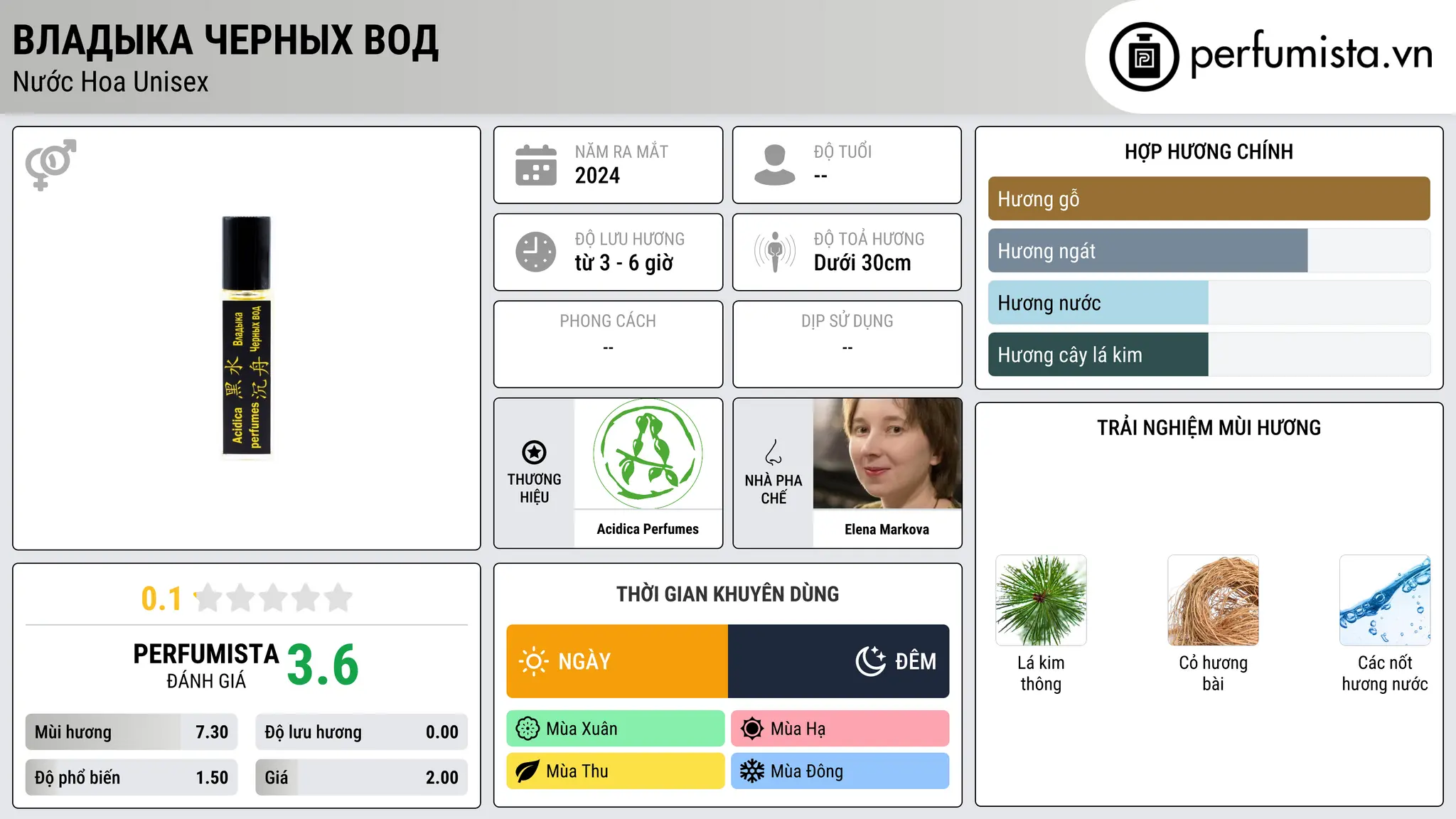Screen dimensions: 1456x819
Task: Click the leaf icon for Mùa Thu
Action: click(528, 771)
